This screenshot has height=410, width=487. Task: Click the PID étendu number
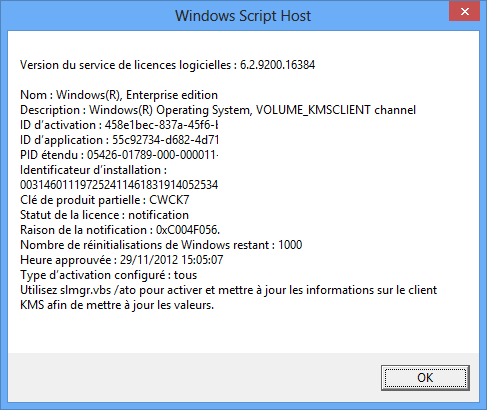coord(153,155)
